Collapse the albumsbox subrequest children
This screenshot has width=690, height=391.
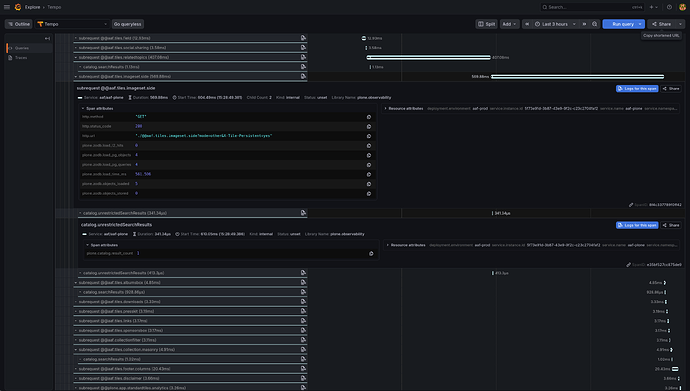tap(76, 282)
